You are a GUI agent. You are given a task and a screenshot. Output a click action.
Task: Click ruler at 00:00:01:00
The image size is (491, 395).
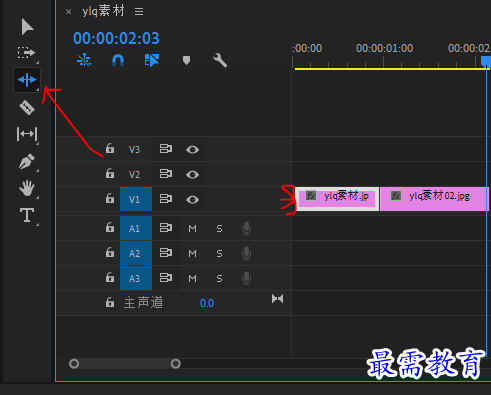(x=384, y=49)
